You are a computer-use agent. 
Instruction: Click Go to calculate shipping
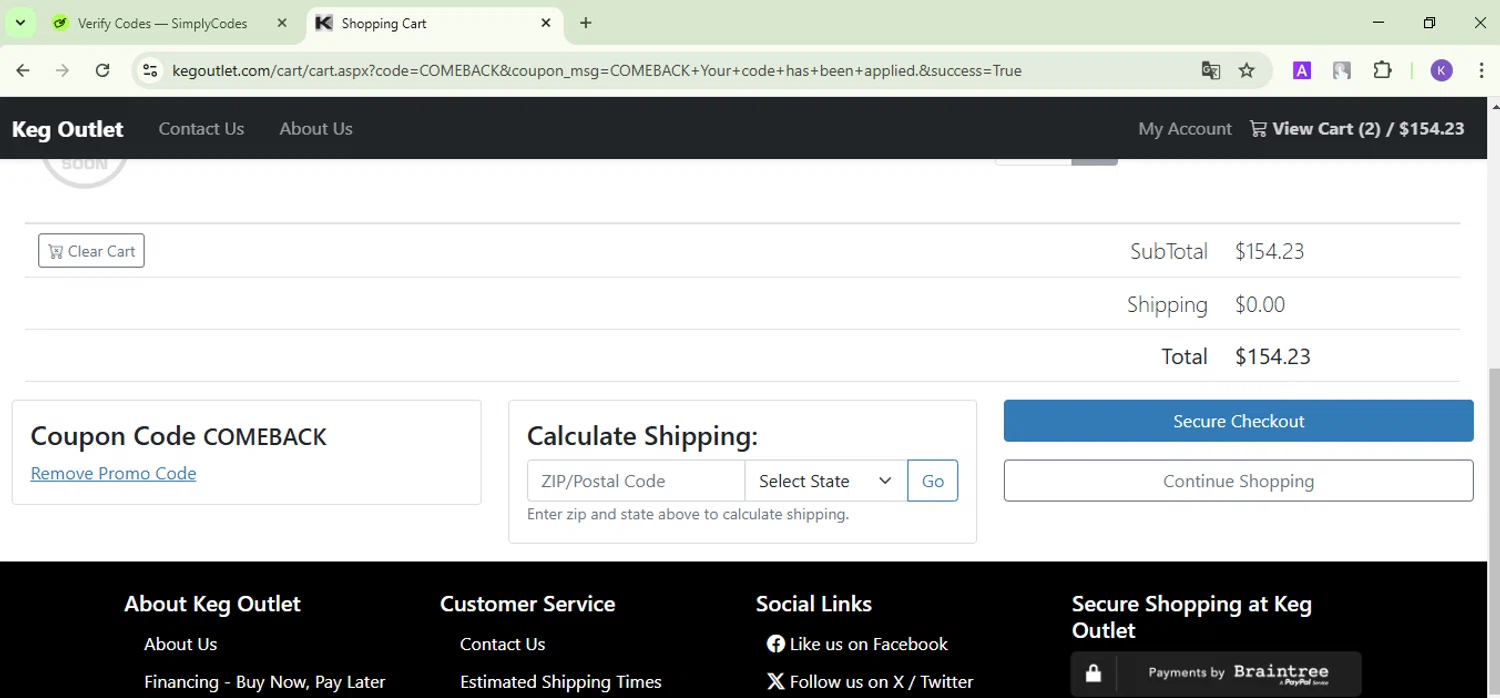point(933,481)
